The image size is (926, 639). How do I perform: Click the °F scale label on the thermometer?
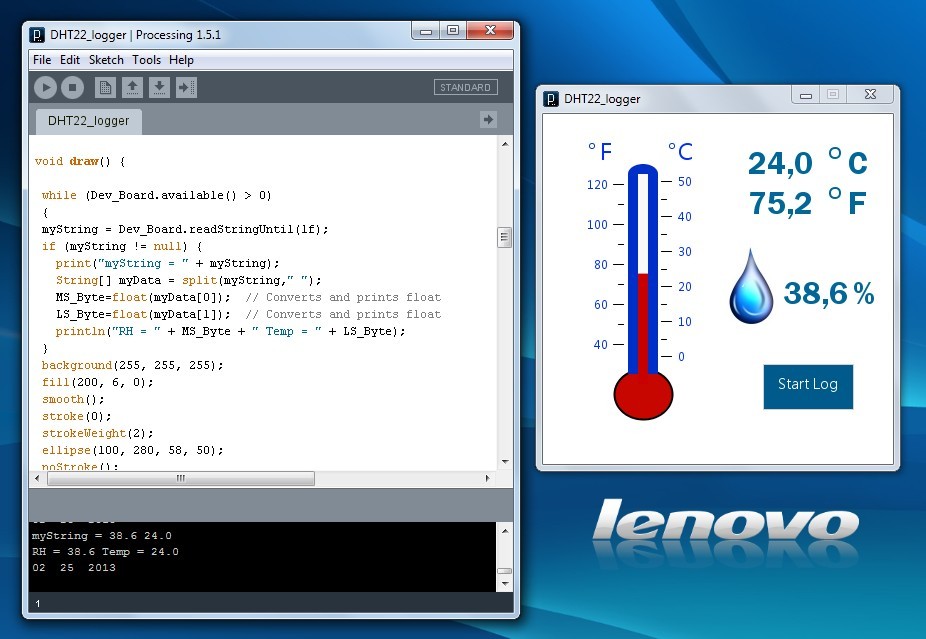(599, 151)
